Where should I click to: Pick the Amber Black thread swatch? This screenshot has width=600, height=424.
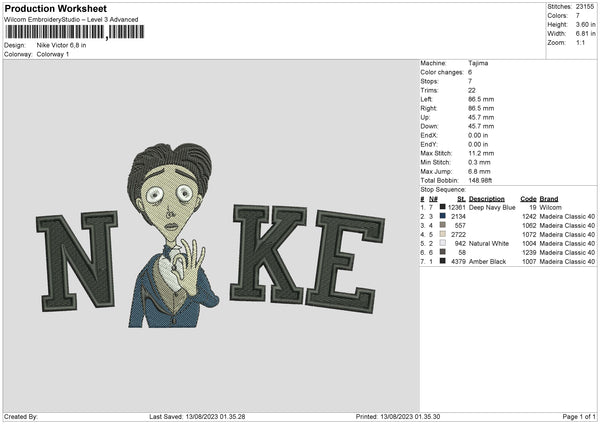[443, 261]
